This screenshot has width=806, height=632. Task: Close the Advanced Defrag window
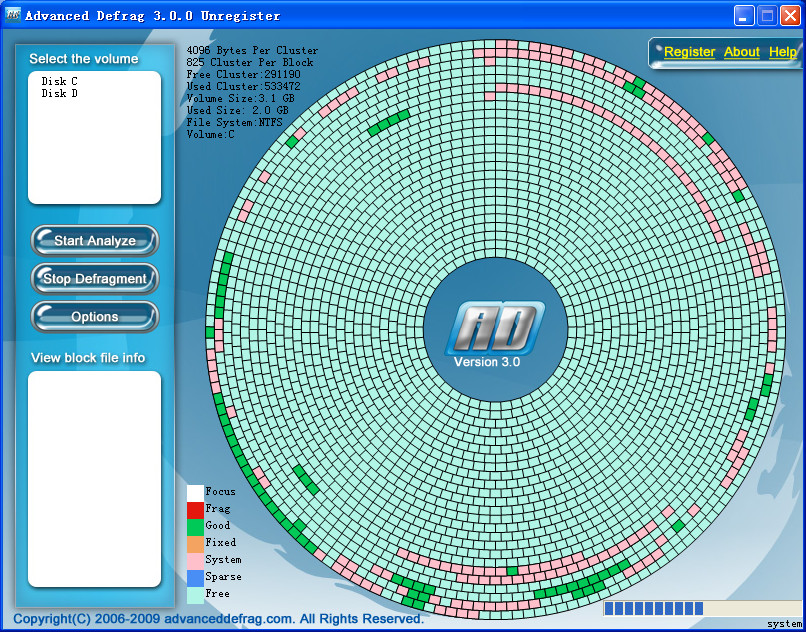790,16
